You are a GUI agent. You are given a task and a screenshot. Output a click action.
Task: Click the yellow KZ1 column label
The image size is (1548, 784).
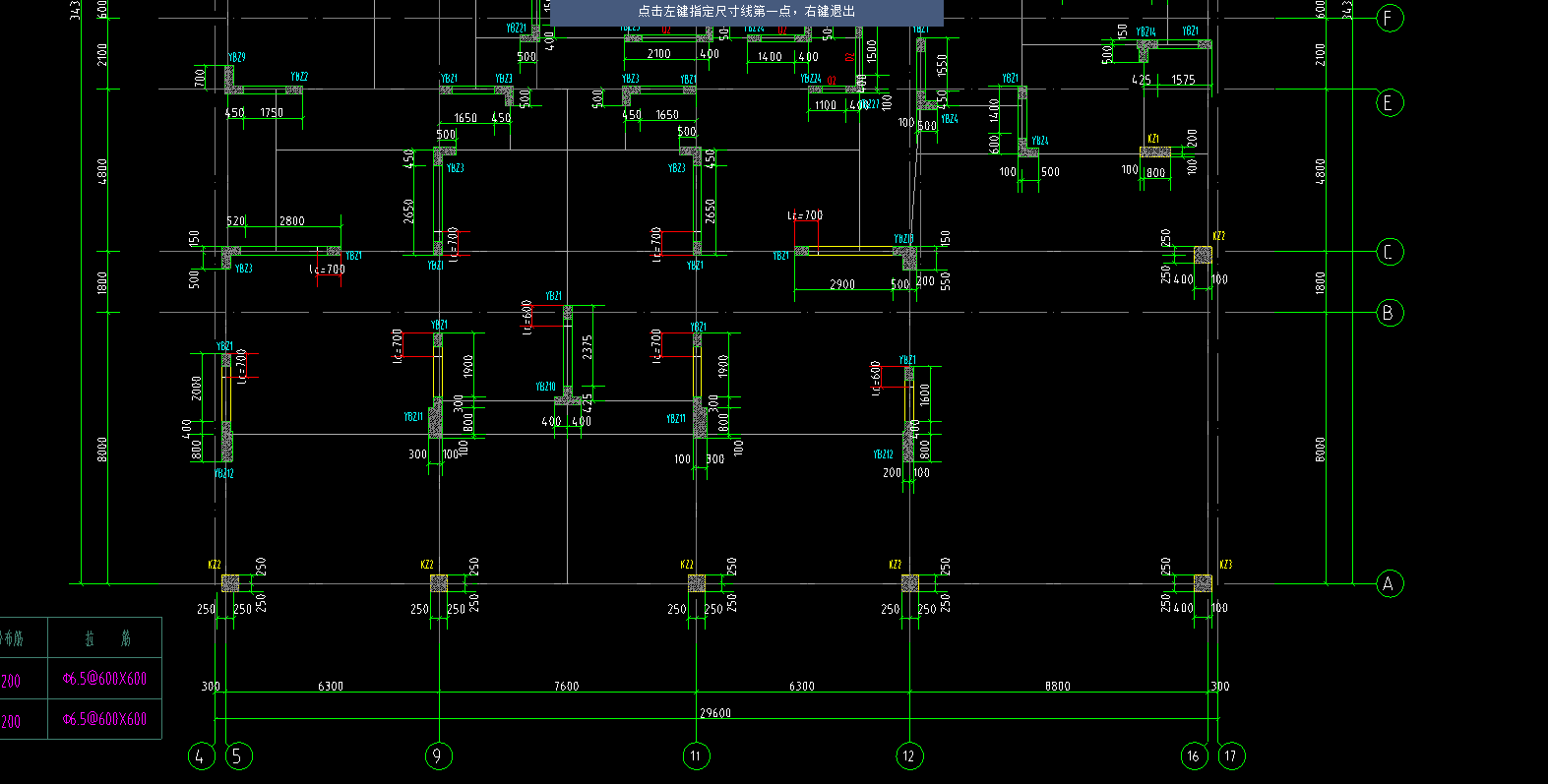click(x=1153, y=139)
